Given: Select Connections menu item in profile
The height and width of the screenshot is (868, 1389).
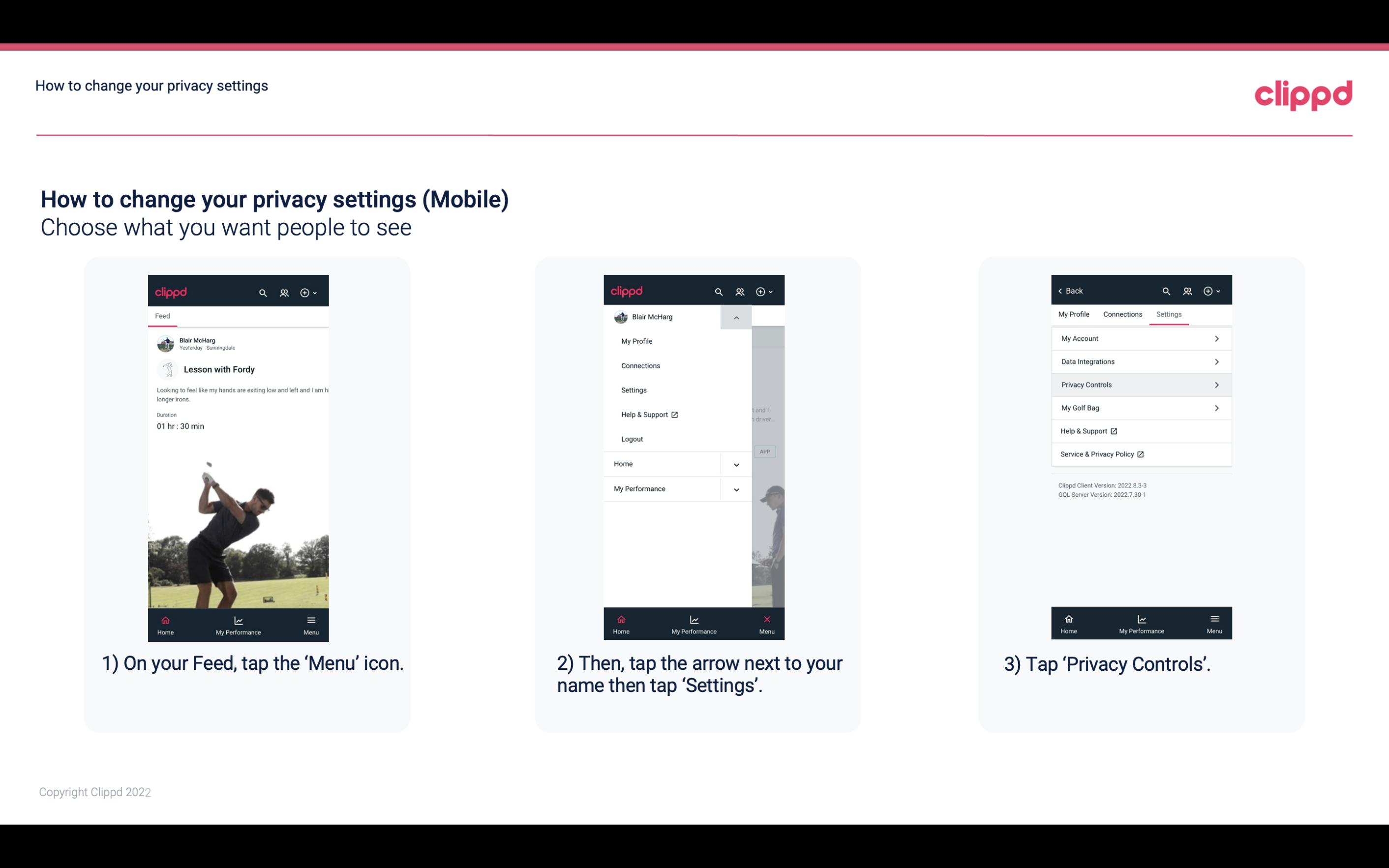Looking at the screenshot, I should pos(640,365).
